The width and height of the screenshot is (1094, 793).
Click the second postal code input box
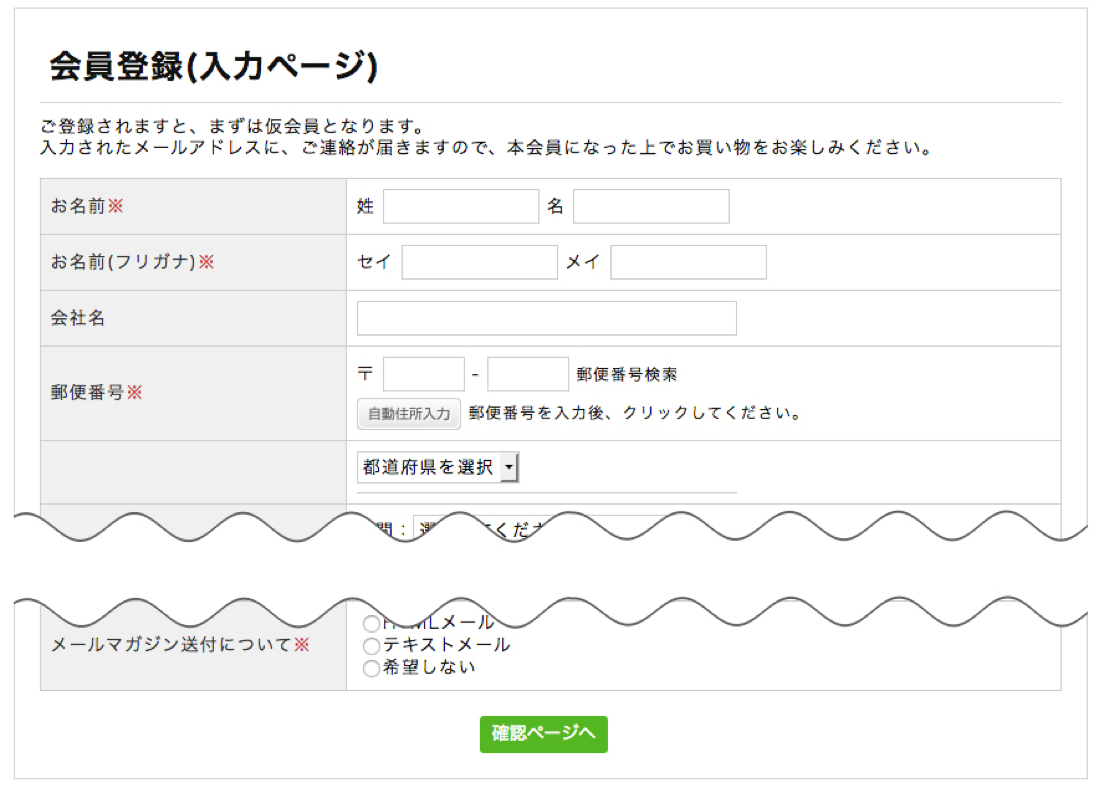[x=527, y=372]
